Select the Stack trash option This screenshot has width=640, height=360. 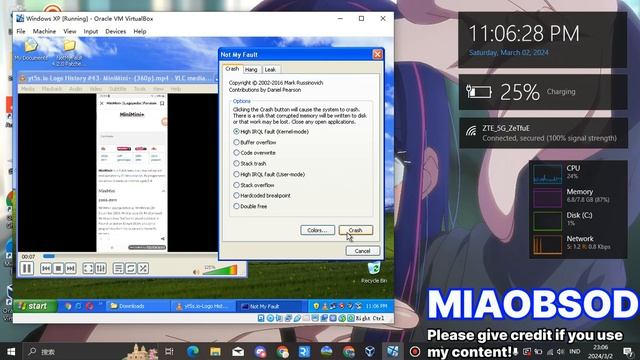[250, 163]
